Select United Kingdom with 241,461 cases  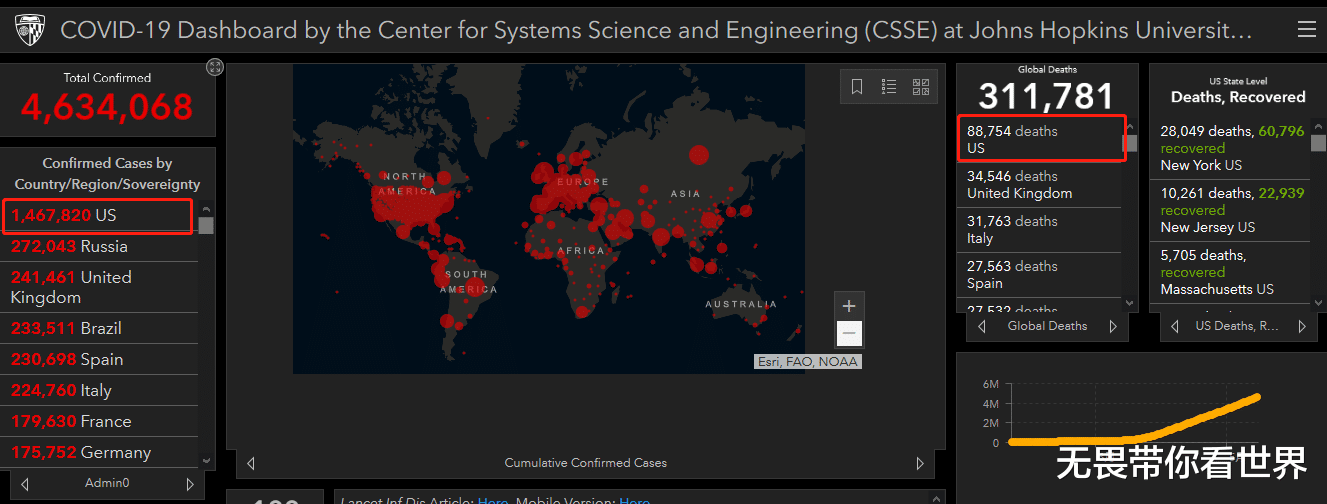(100, 287)
